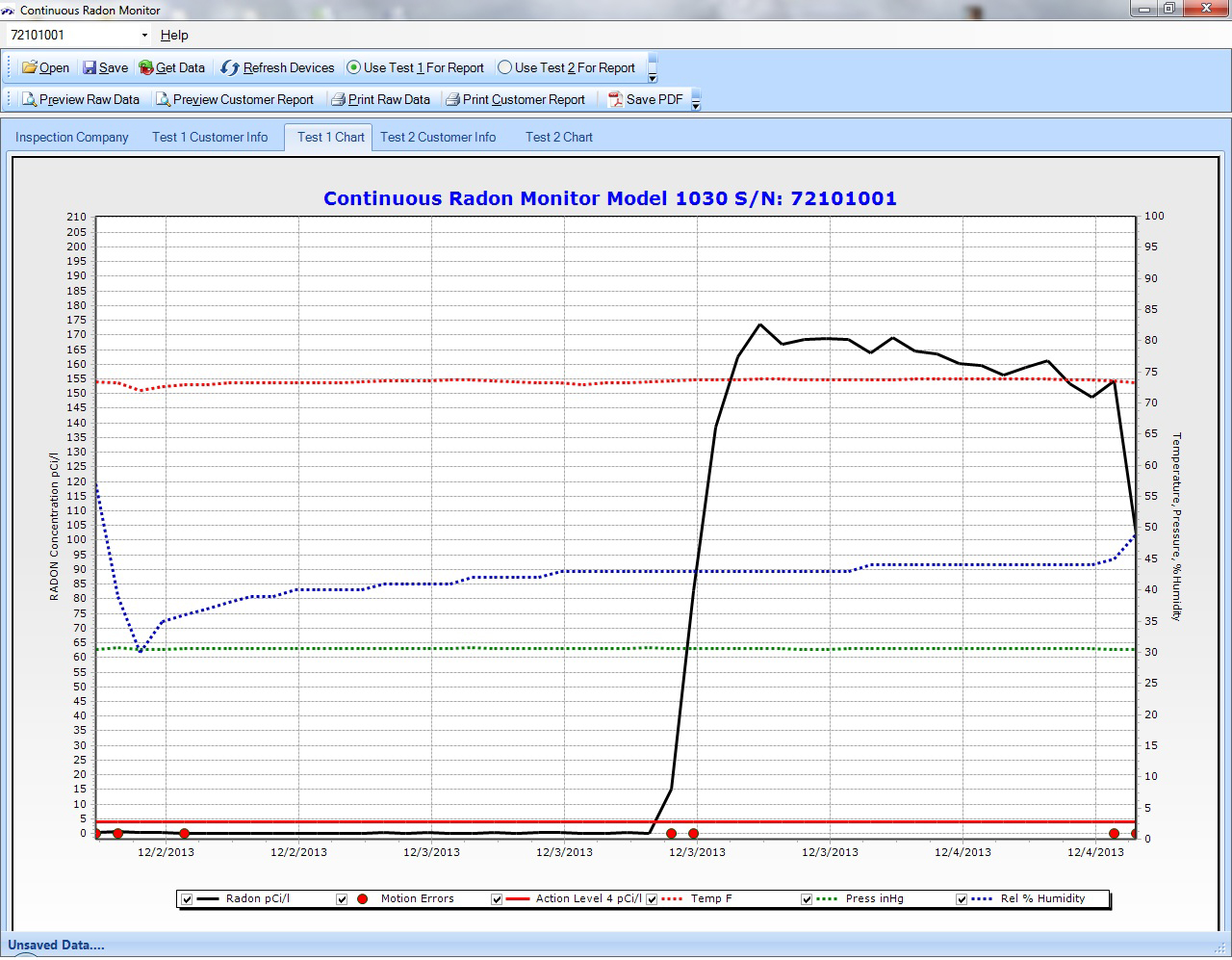This screenshot has width=1232, height=960.
Task: Toggle the Motion Errors legend checkbox
Action: click(342, 899)
